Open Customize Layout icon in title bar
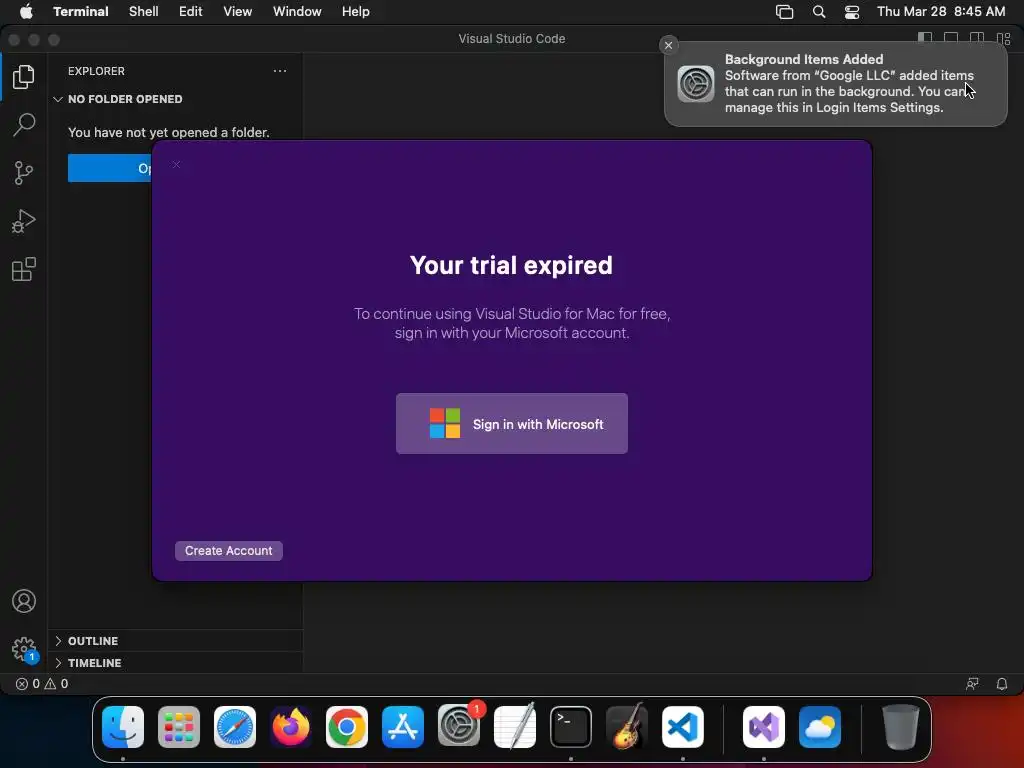This screenshot has height=768, width=1024. 1003,38
